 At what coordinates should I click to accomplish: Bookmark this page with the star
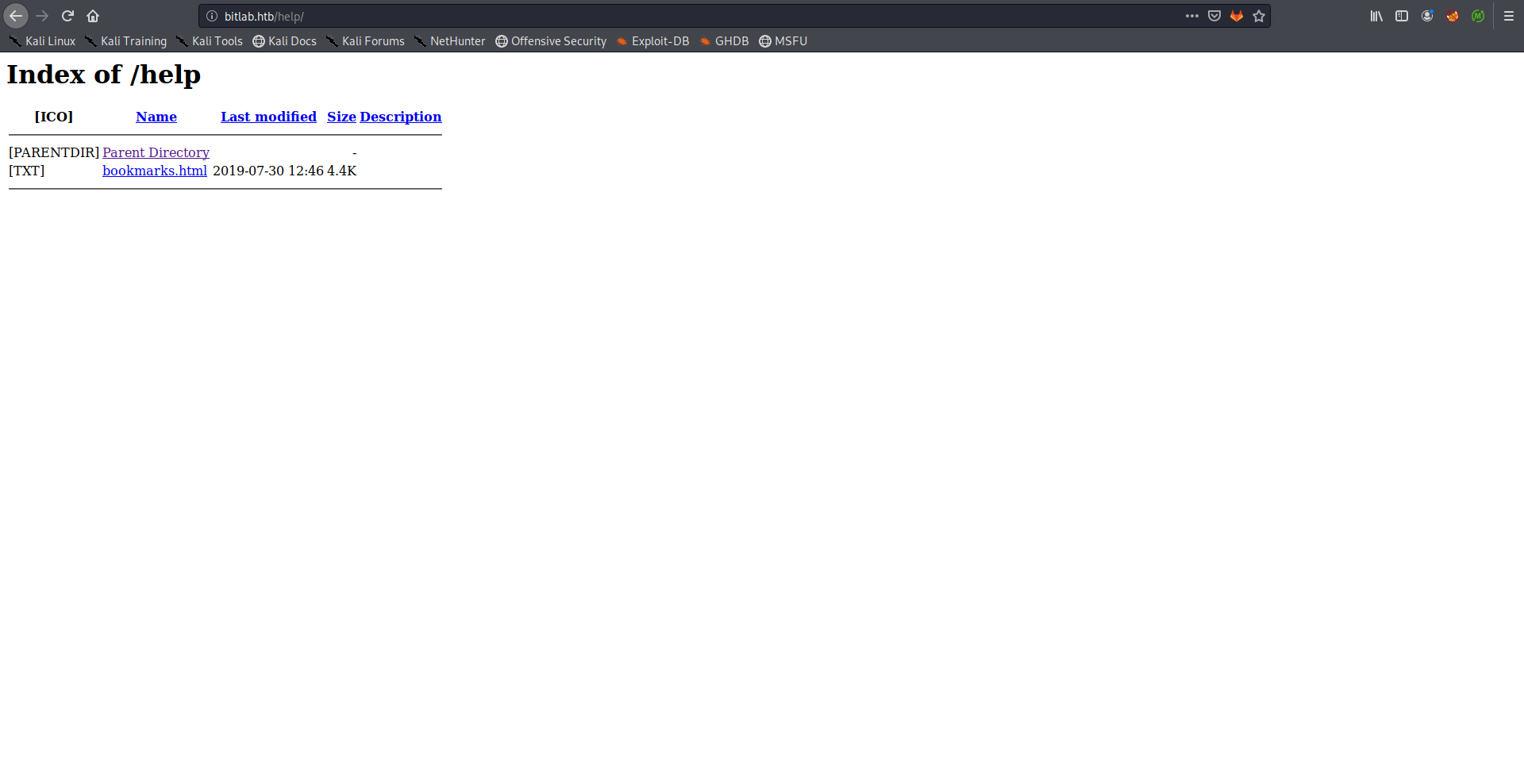tap(1259, 16)
